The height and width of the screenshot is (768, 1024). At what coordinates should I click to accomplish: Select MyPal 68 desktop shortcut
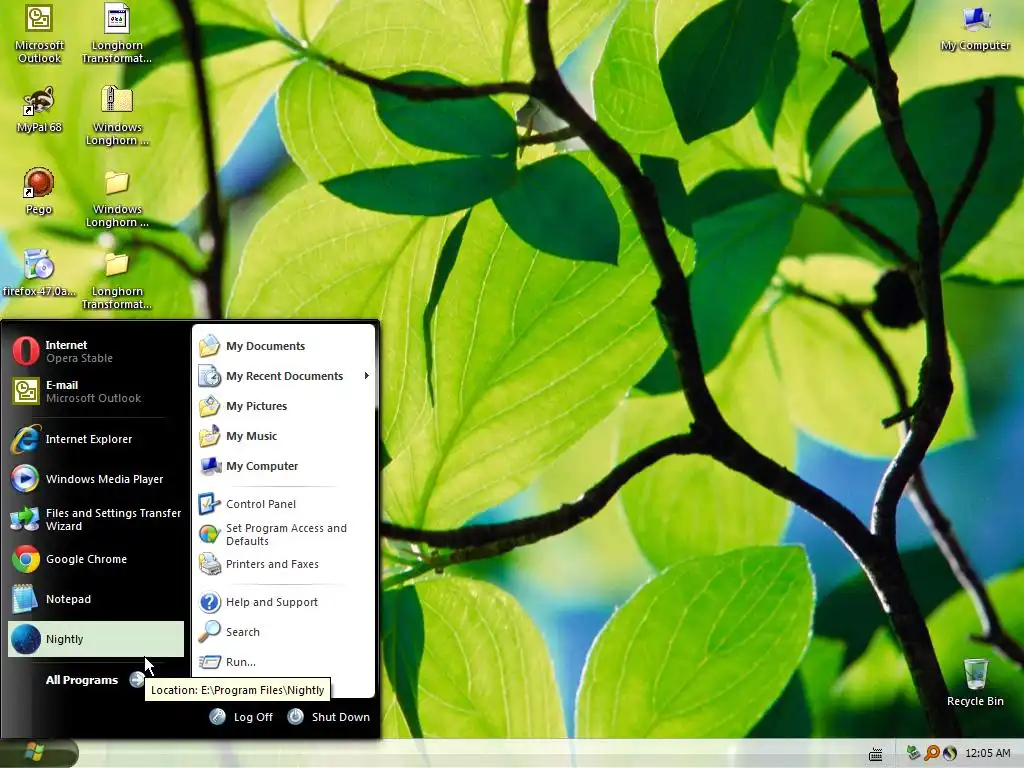coord(39,110)
